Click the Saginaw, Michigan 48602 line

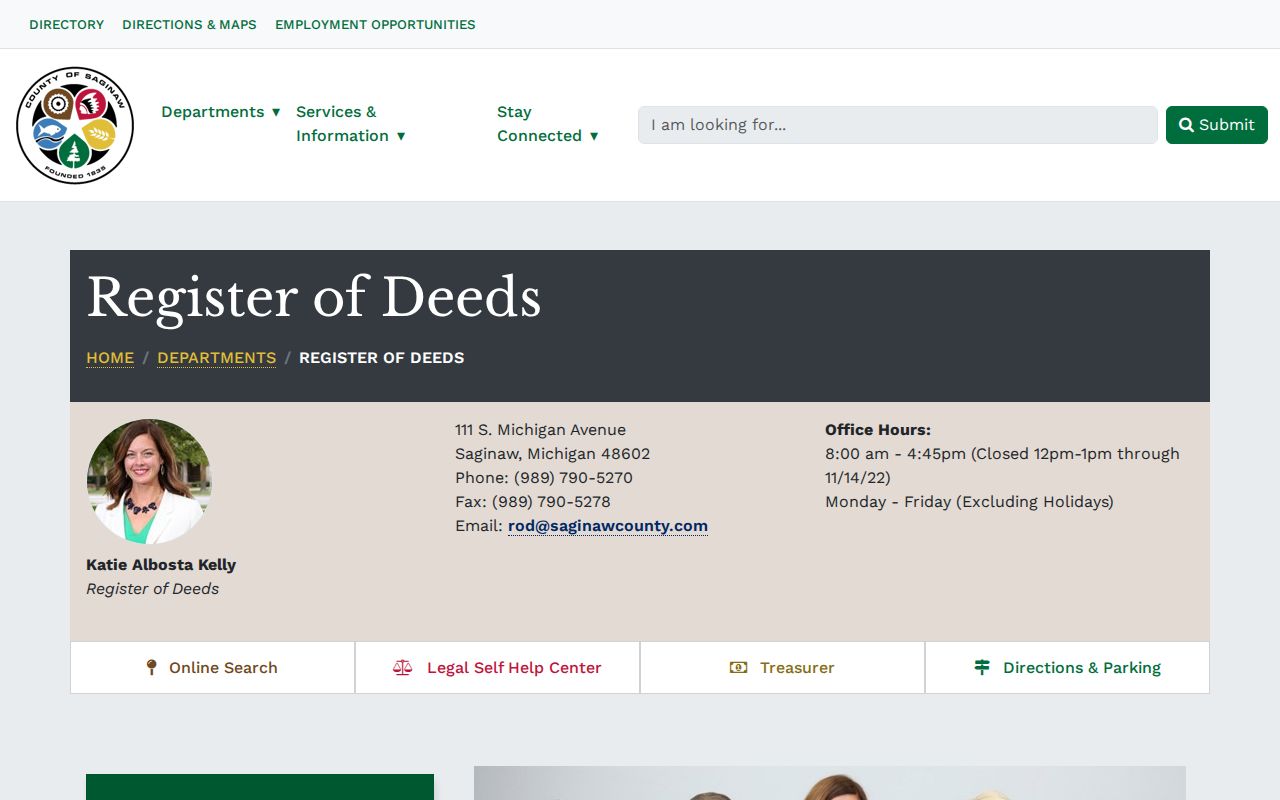tap(552, 454)
